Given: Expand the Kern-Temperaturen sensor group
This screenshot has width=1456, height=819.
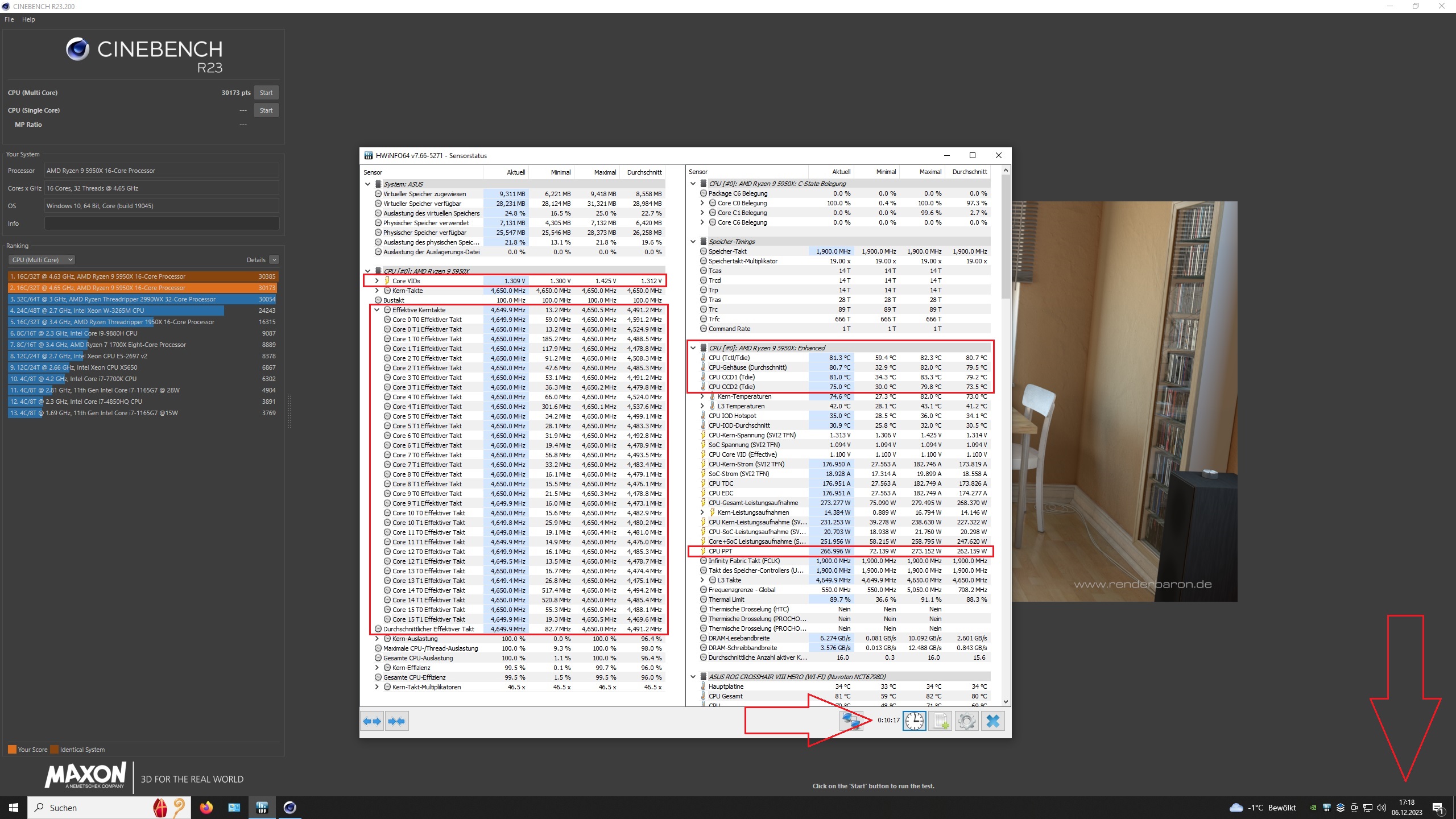Looking at the screenshot, I should [702, 396].
